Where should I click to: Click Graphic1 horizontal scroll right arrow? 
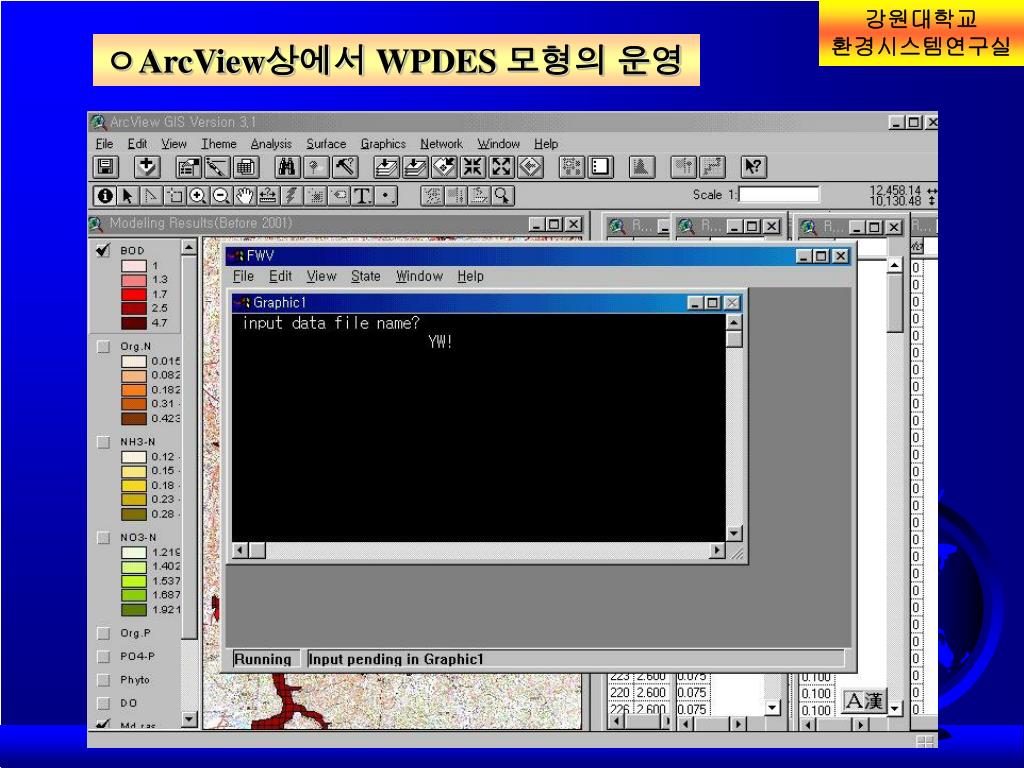point(717,551)
